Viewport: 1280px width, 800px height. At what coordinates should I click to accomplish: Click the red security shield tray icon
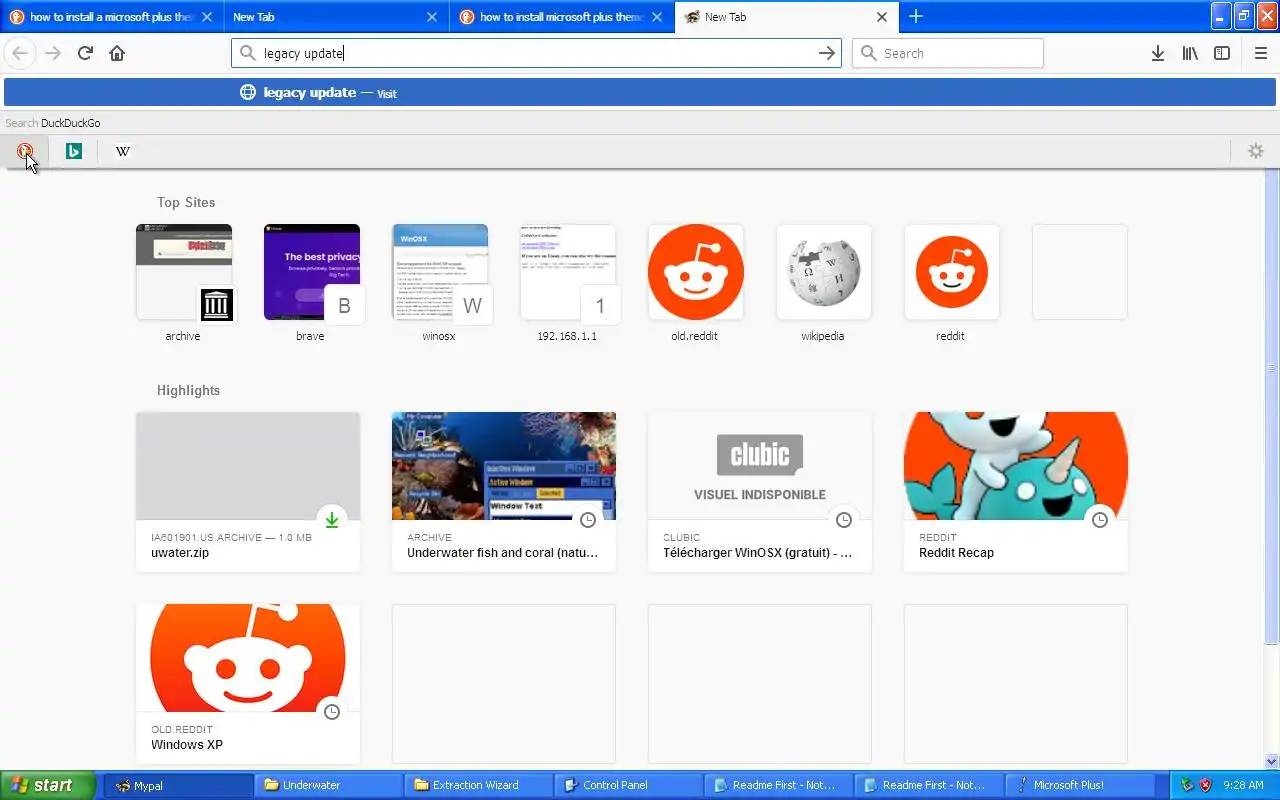(1205, 785)
